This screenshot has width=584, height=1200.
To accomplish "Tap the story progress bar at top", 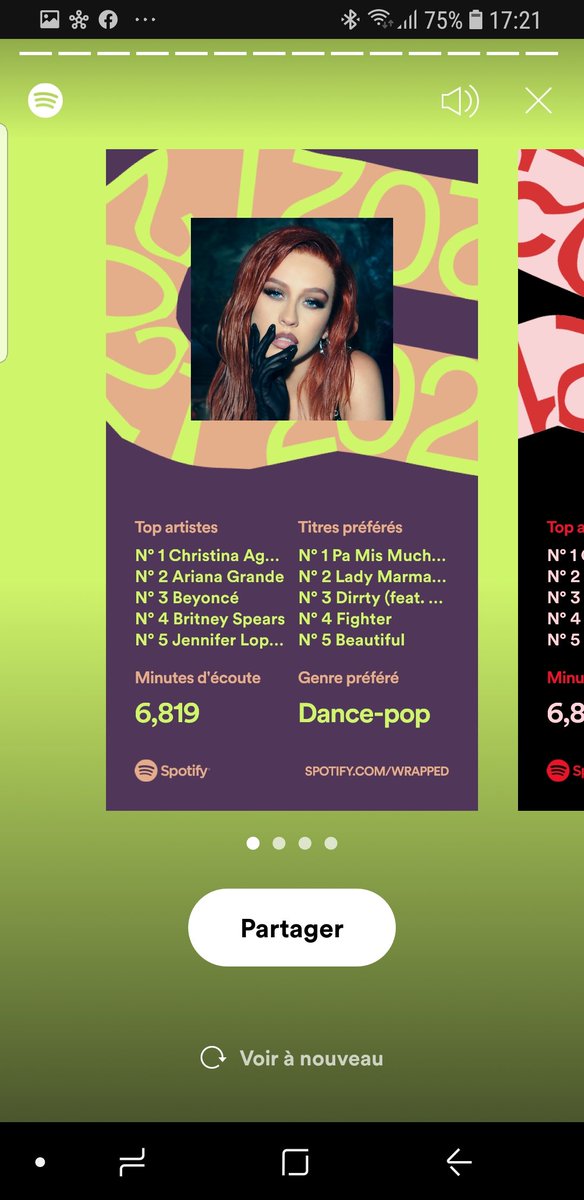I will 289,53.
